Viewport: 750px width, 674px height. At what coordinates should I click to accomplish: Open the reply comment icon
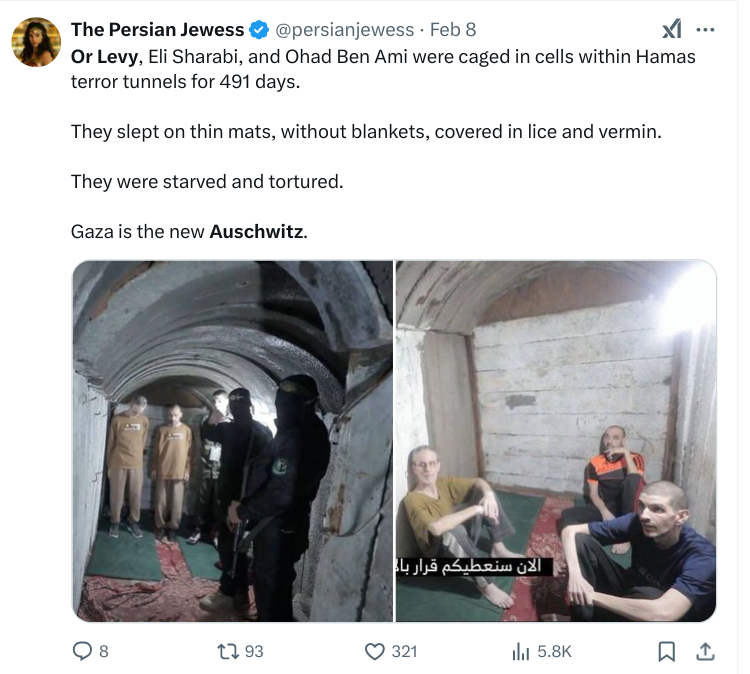point(82,651)
